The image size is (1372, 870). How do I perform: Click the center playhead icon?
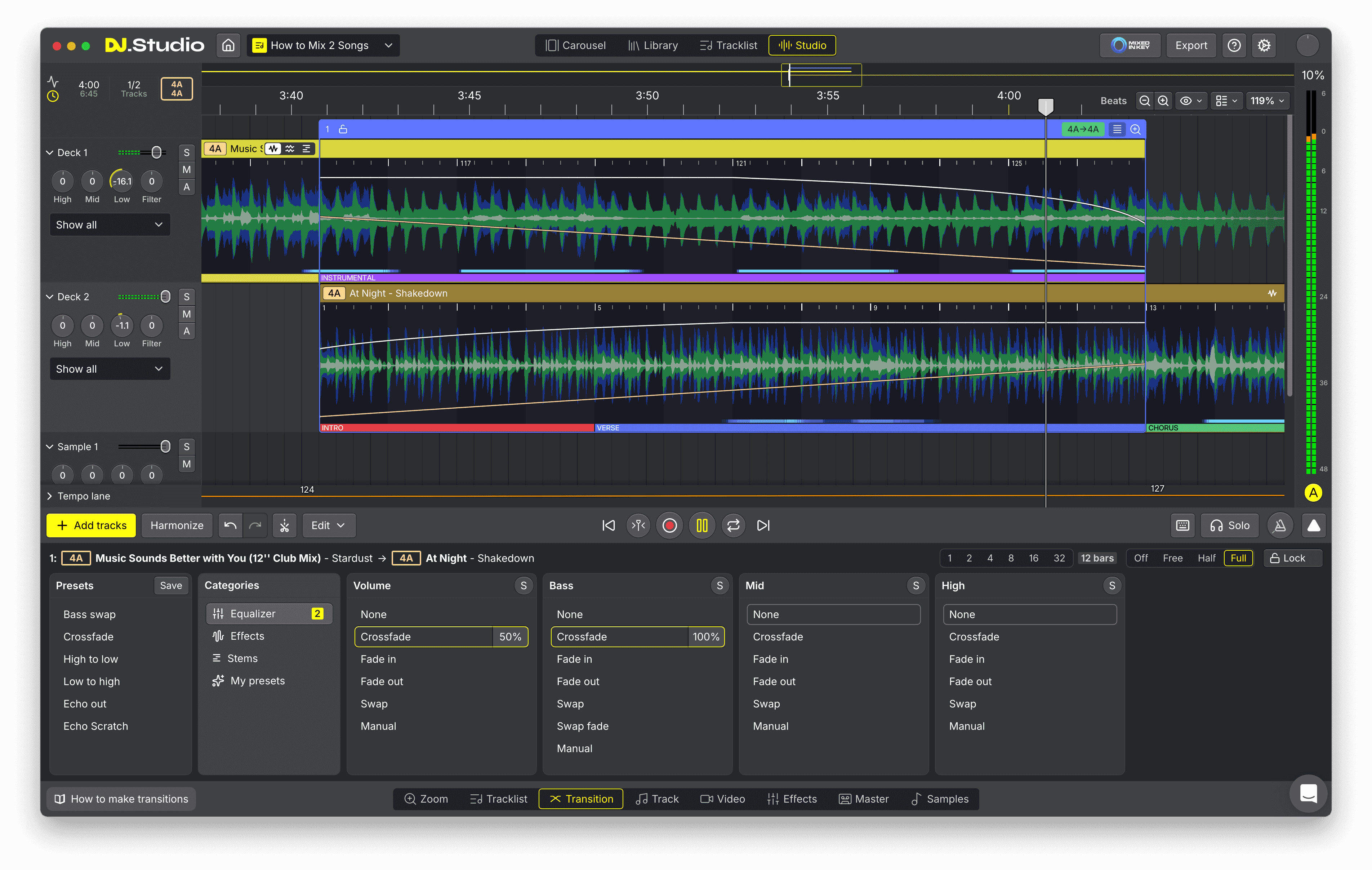pos(639,525)
